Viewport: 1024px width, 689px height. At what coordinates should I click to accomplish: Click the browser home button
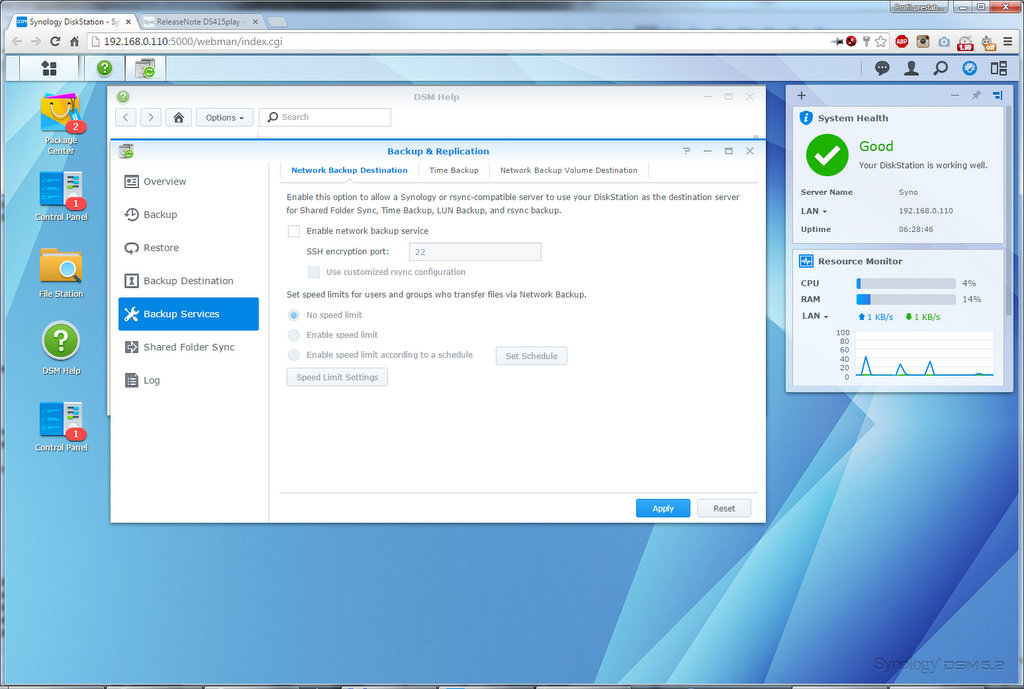point(74,41)
